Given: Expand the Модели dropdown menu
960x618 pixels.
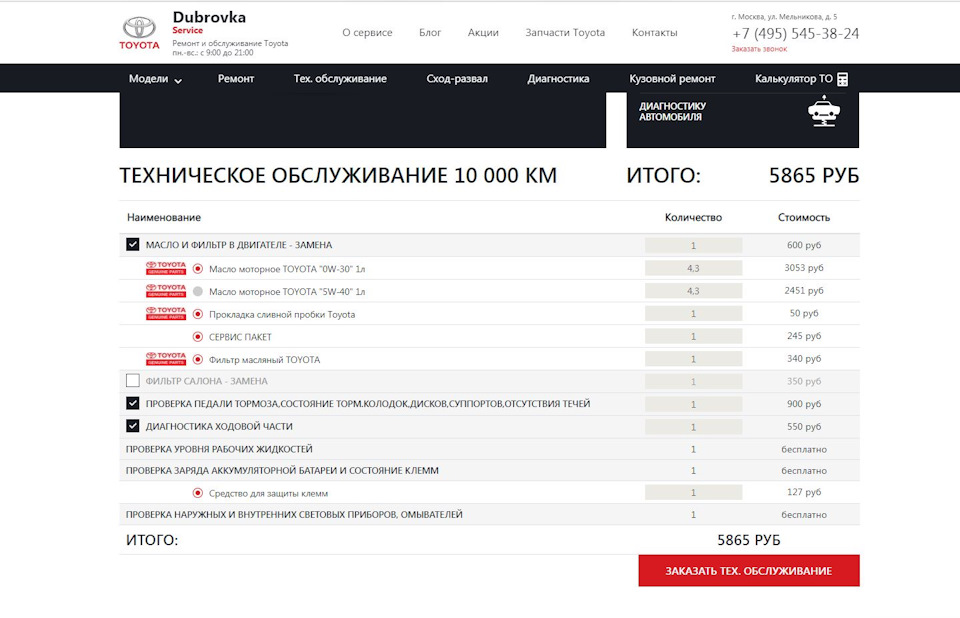Looking at the screenshot, I should (x=155, y=79).
